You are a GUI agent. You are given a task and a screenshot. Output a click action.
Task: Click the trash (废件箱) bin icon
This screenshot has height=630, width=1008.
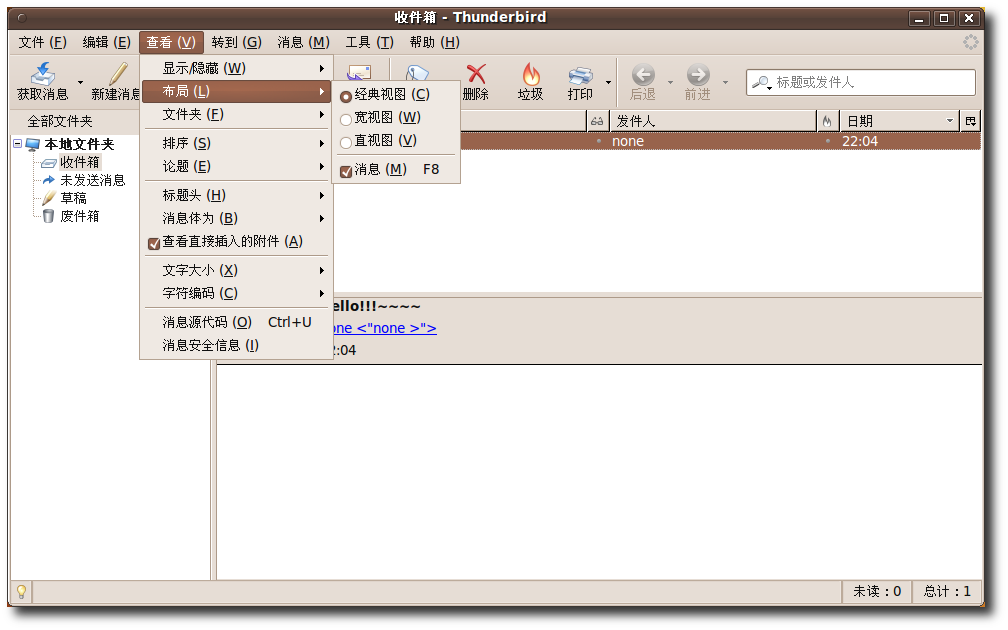49,216
